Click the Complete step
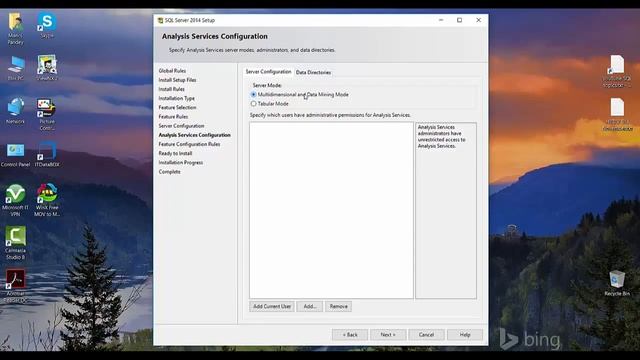This screenshot has width=640, height=360. point(169,172)
